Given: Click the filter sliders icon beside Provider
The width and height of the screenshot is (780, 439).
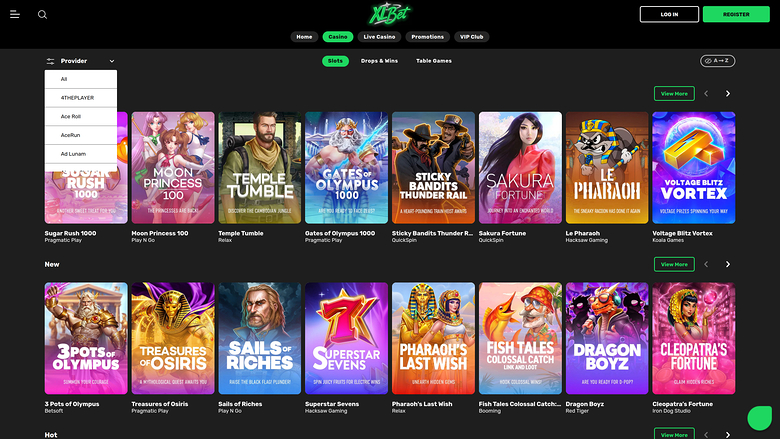Looking at the screenshot, I should [50, 61].
